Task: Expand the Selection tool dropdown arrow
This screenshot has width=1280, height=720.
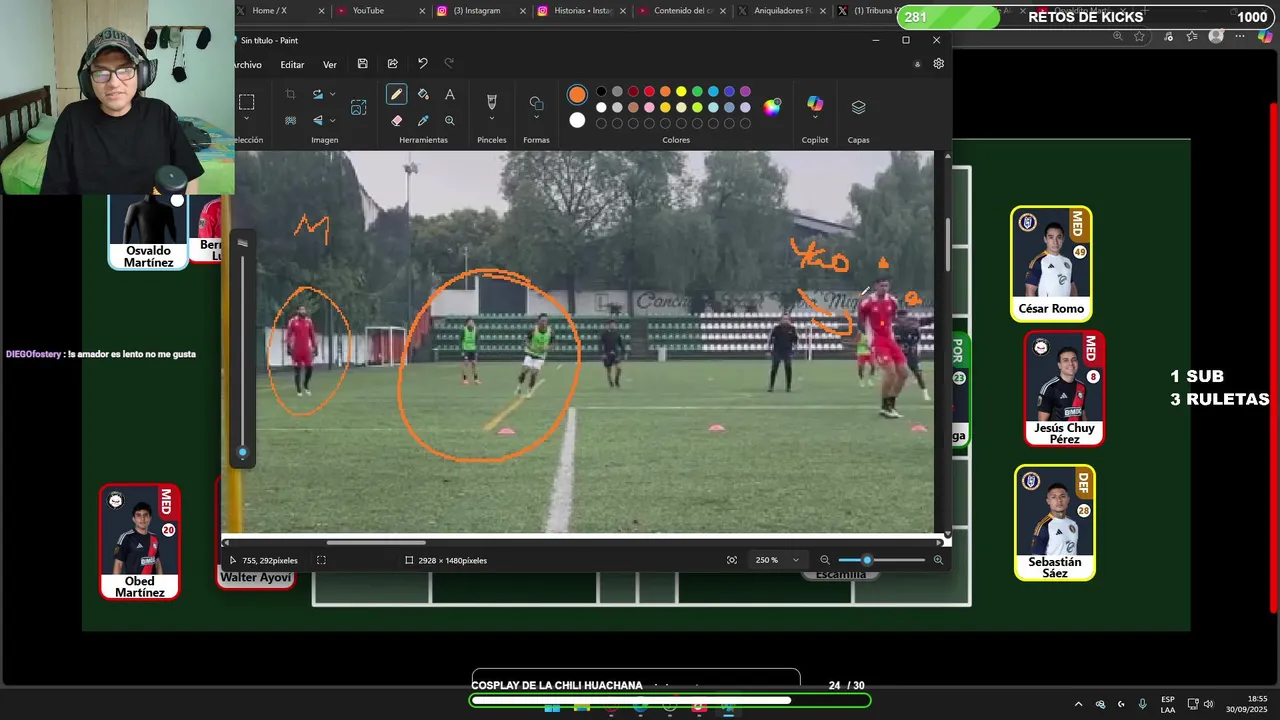Action: (x=246, y=118)
